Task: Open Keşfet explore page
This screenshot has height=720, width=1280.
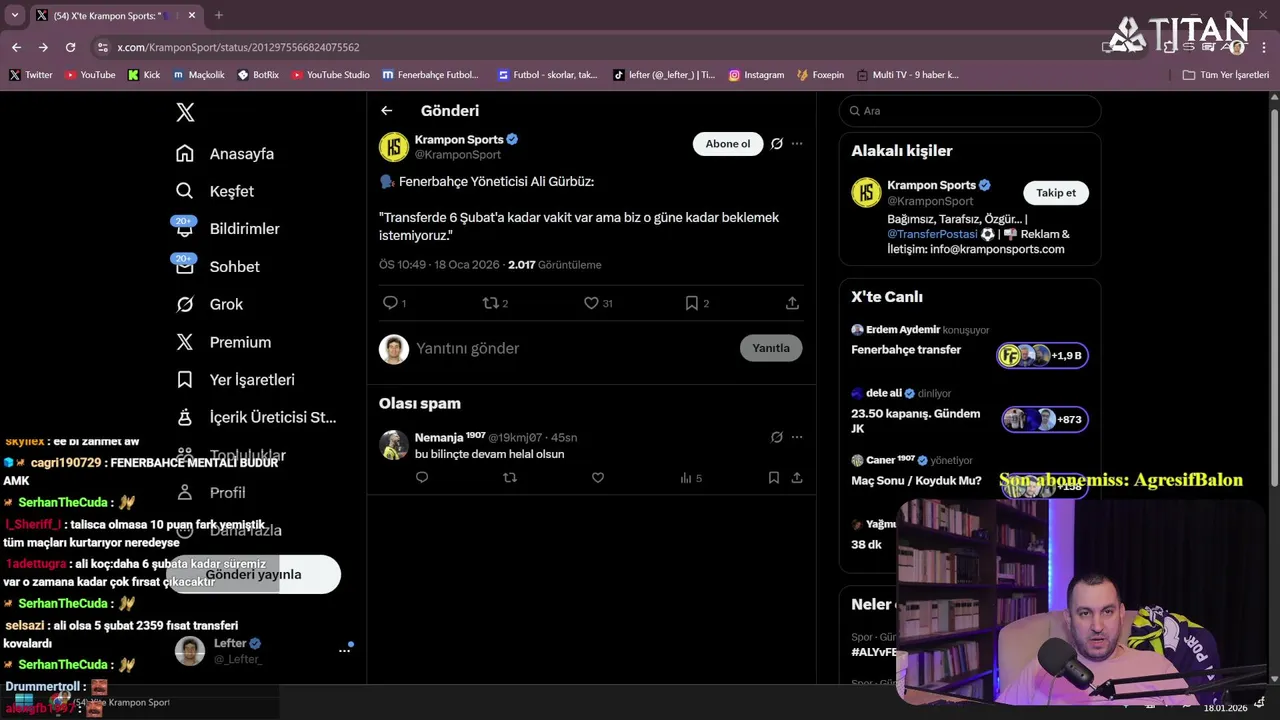Action: point(214,191)
